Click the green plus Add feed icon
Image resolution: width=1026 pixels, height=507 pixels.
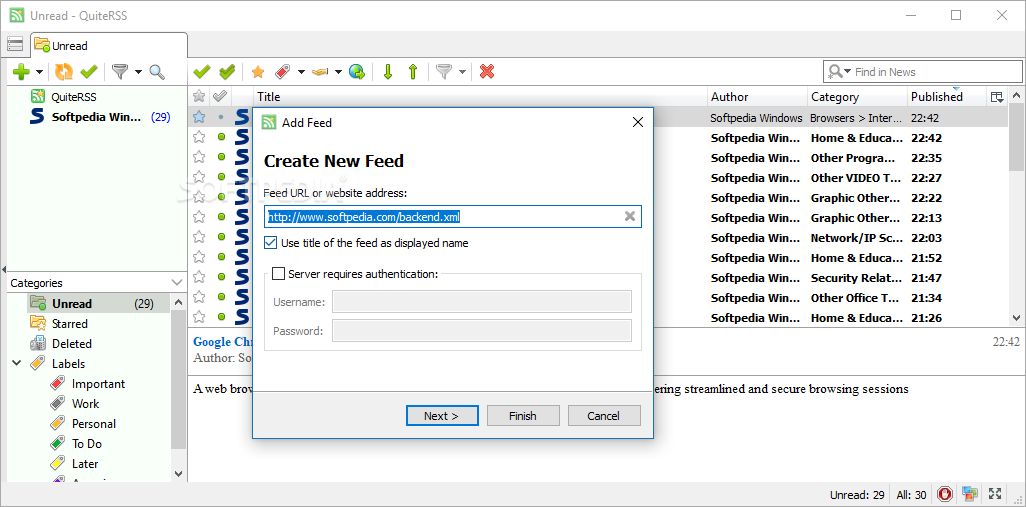coord(21,72)
